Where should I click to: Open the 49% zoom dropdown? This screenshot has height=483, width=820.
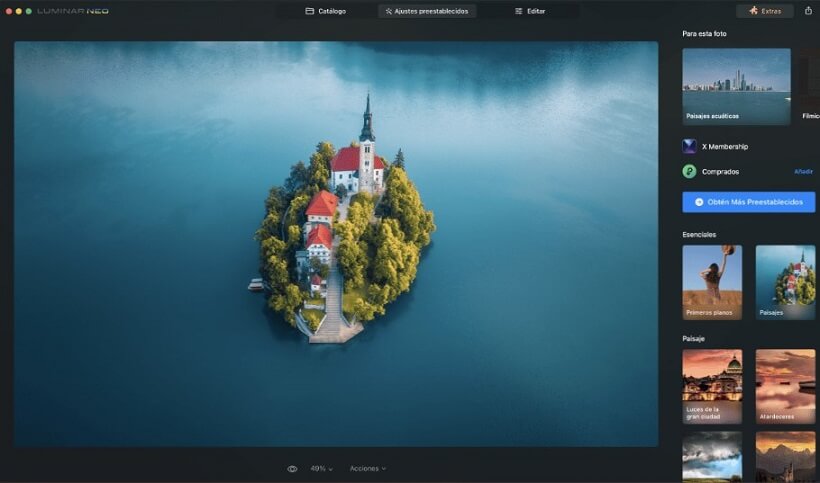tap(321, 469)
